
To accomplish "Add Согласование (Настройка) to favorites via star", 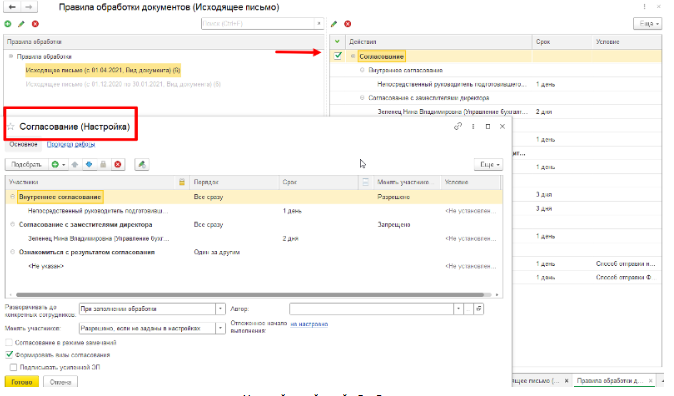I will tap(11, 126).
